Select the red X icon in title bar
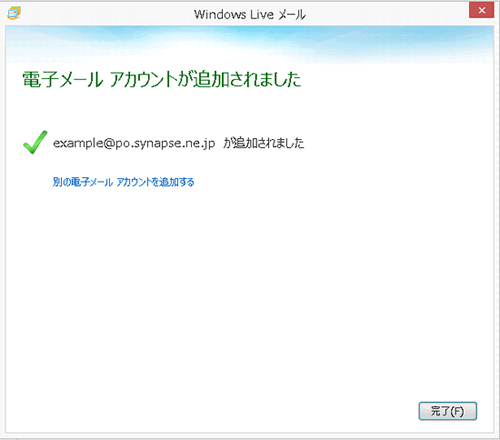The image size is (500, 440). pos(481,10)
